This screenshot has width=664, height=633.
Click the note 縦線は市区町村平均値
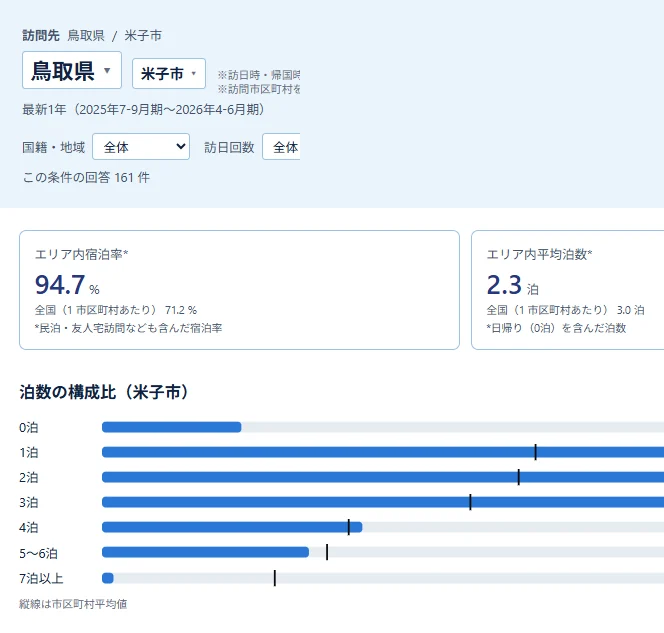pyautogui.click(x=73, y=604)
